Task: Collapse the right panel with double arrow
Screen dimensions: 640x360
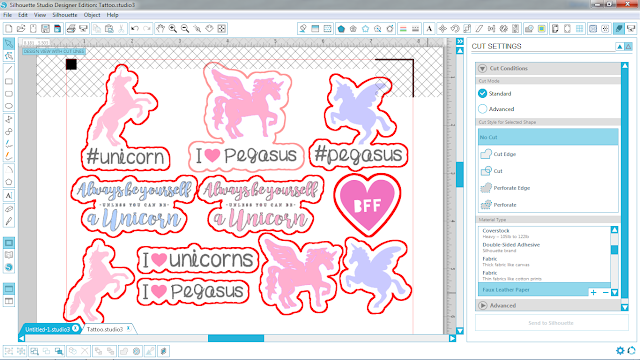Action: tap(460, 41)
